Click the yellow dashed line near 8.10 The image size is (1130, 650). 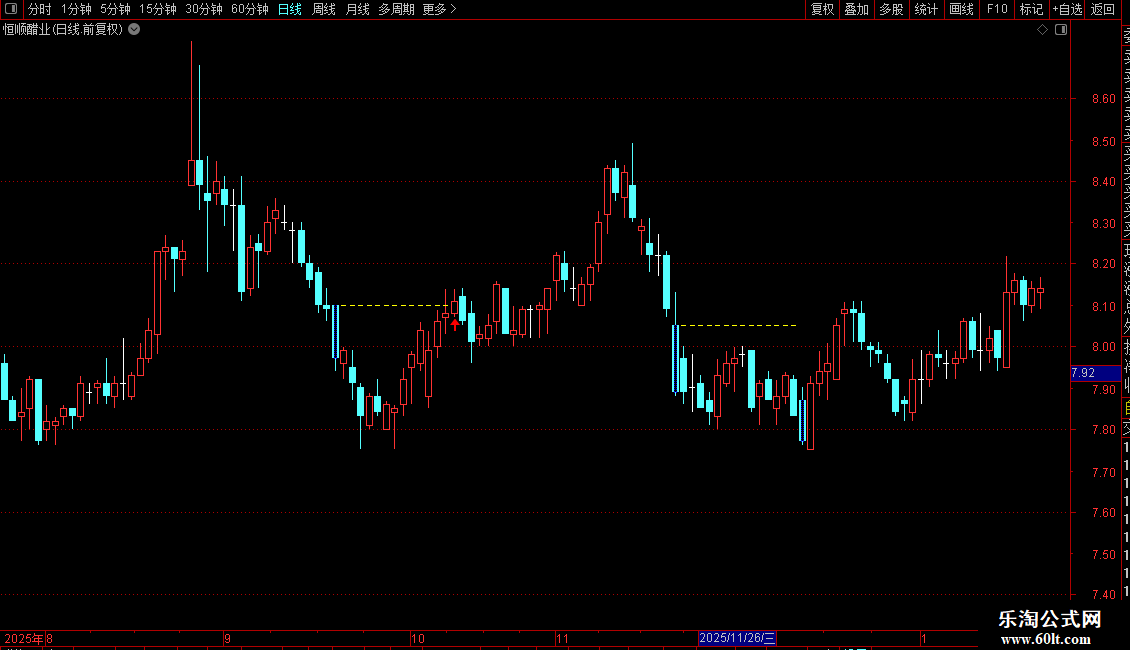(x=393, y=306)
